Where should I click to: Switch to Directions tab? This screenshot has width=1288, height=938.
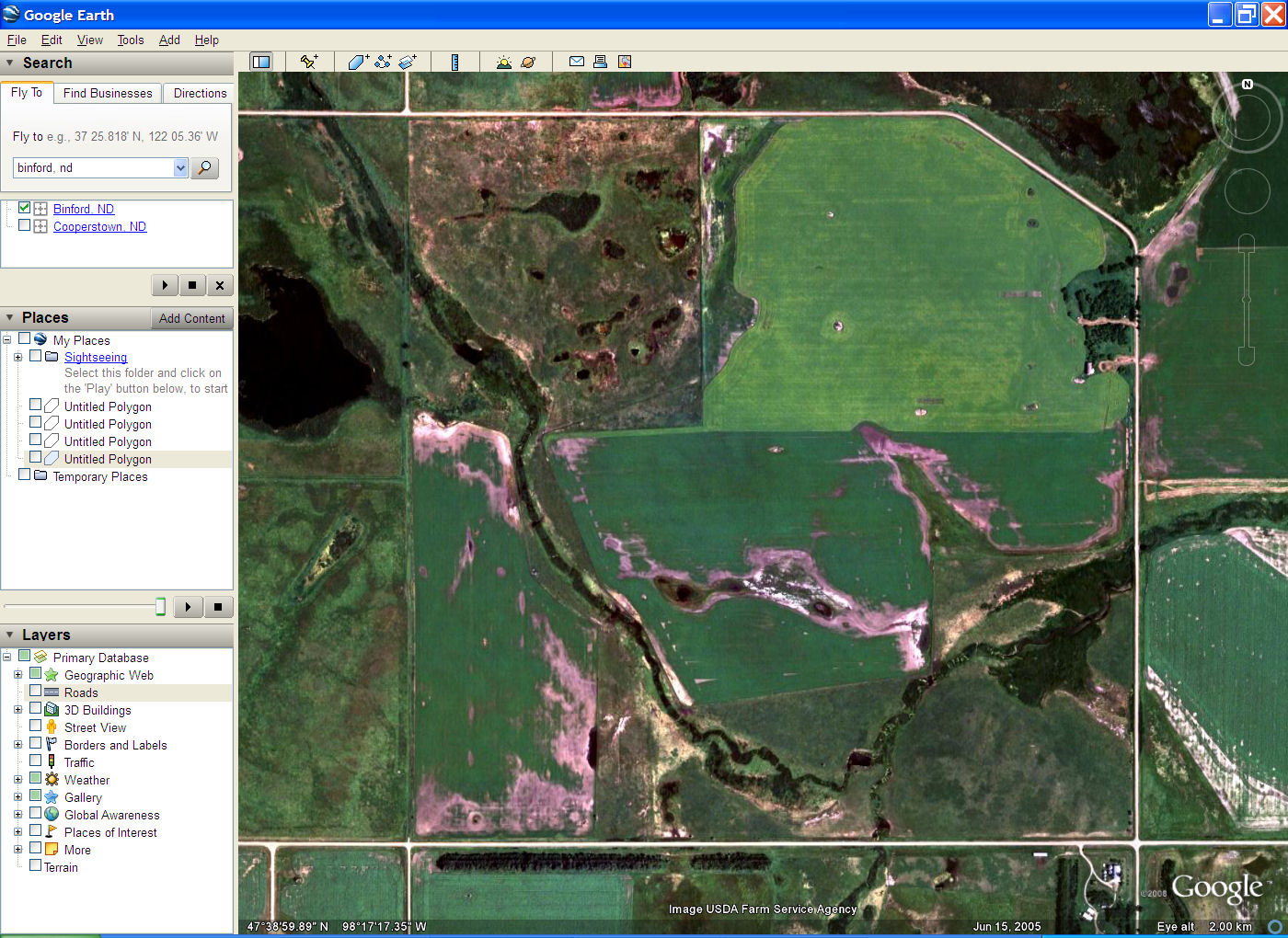pyautogui.click(x=200, y=93)
